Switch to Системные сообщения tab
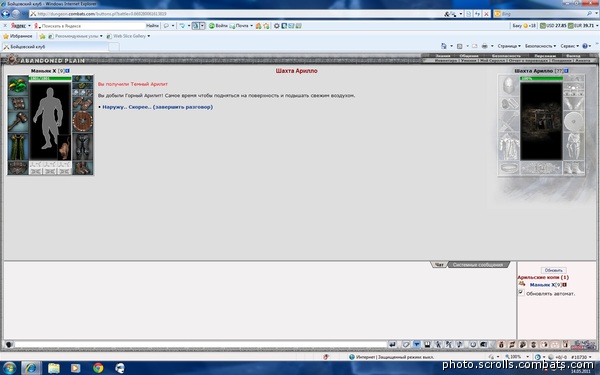Image resolution: width=600 pixels, height=375 pixels. click(478, 265)
